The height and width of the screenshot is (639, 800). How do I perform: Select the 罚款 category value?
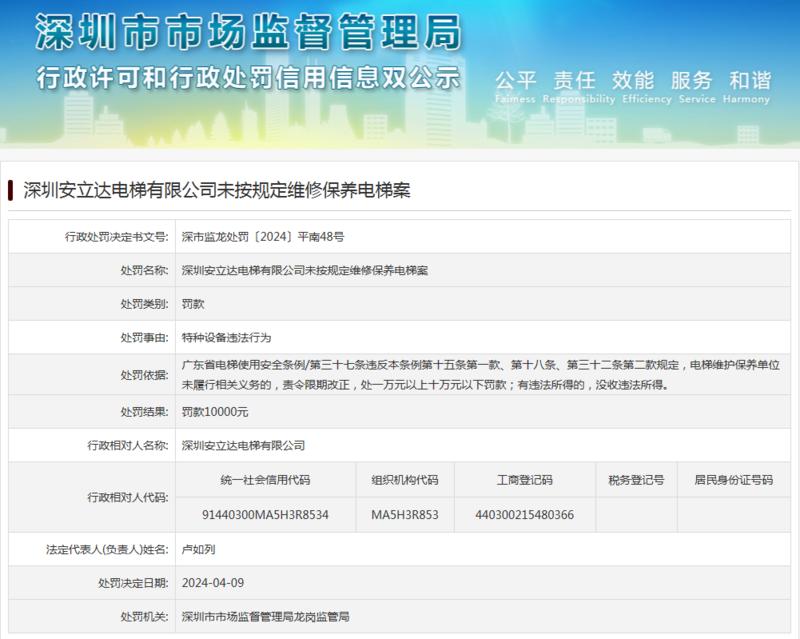point(193,304)
